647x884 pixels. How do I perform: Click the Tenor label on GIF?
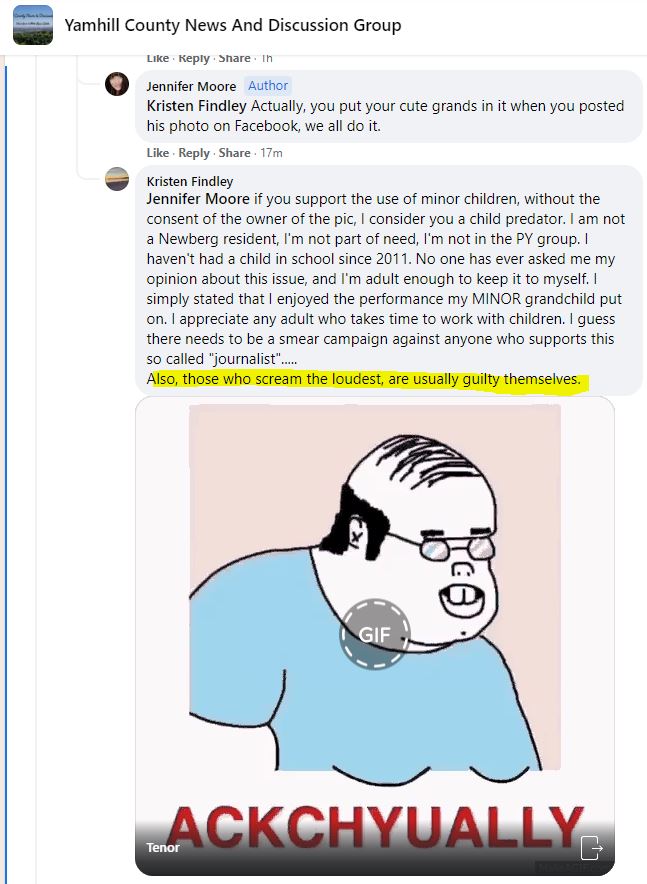coord(162,847)
